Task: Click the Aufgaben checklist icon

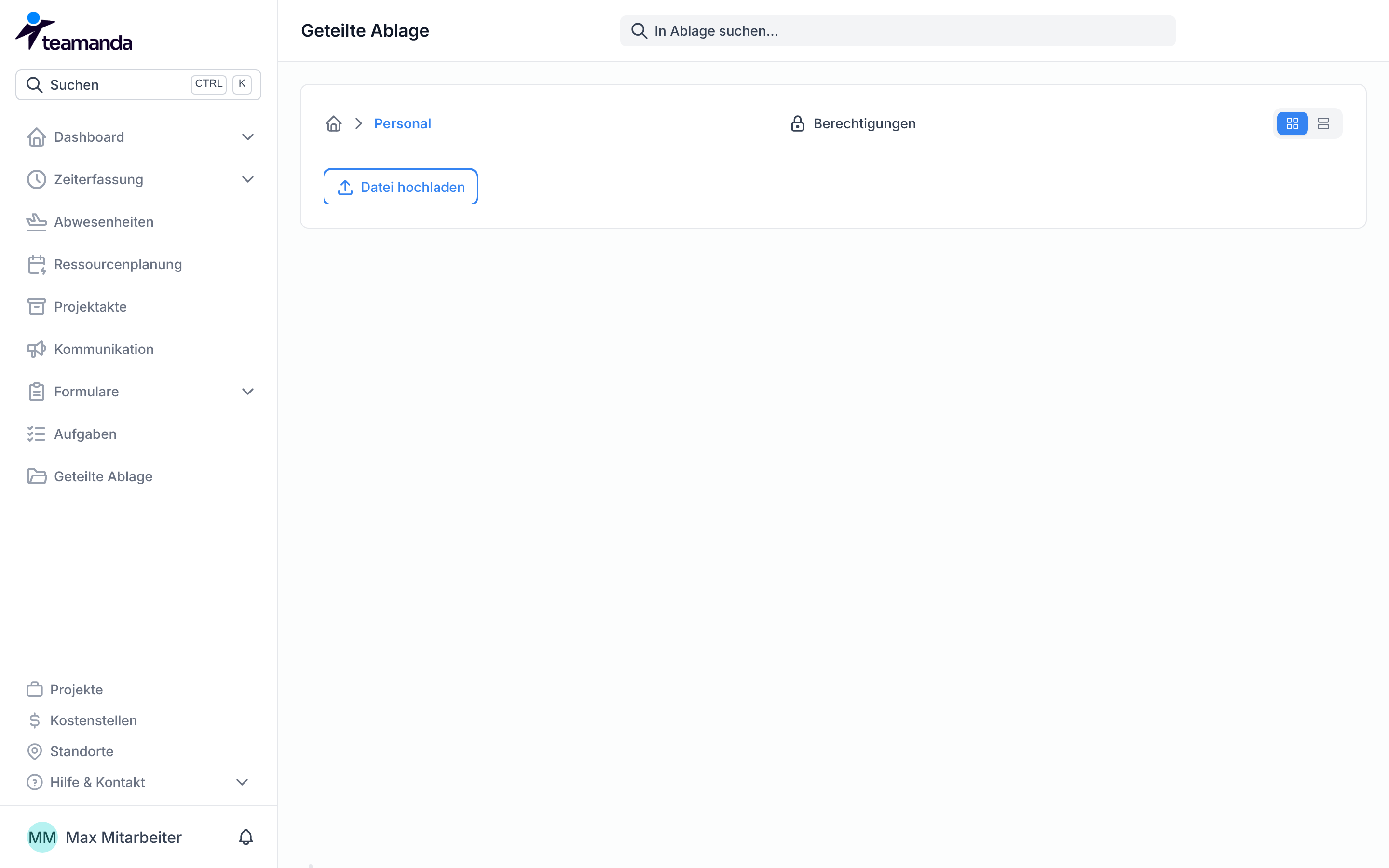Action: click(x=37, y=434)
